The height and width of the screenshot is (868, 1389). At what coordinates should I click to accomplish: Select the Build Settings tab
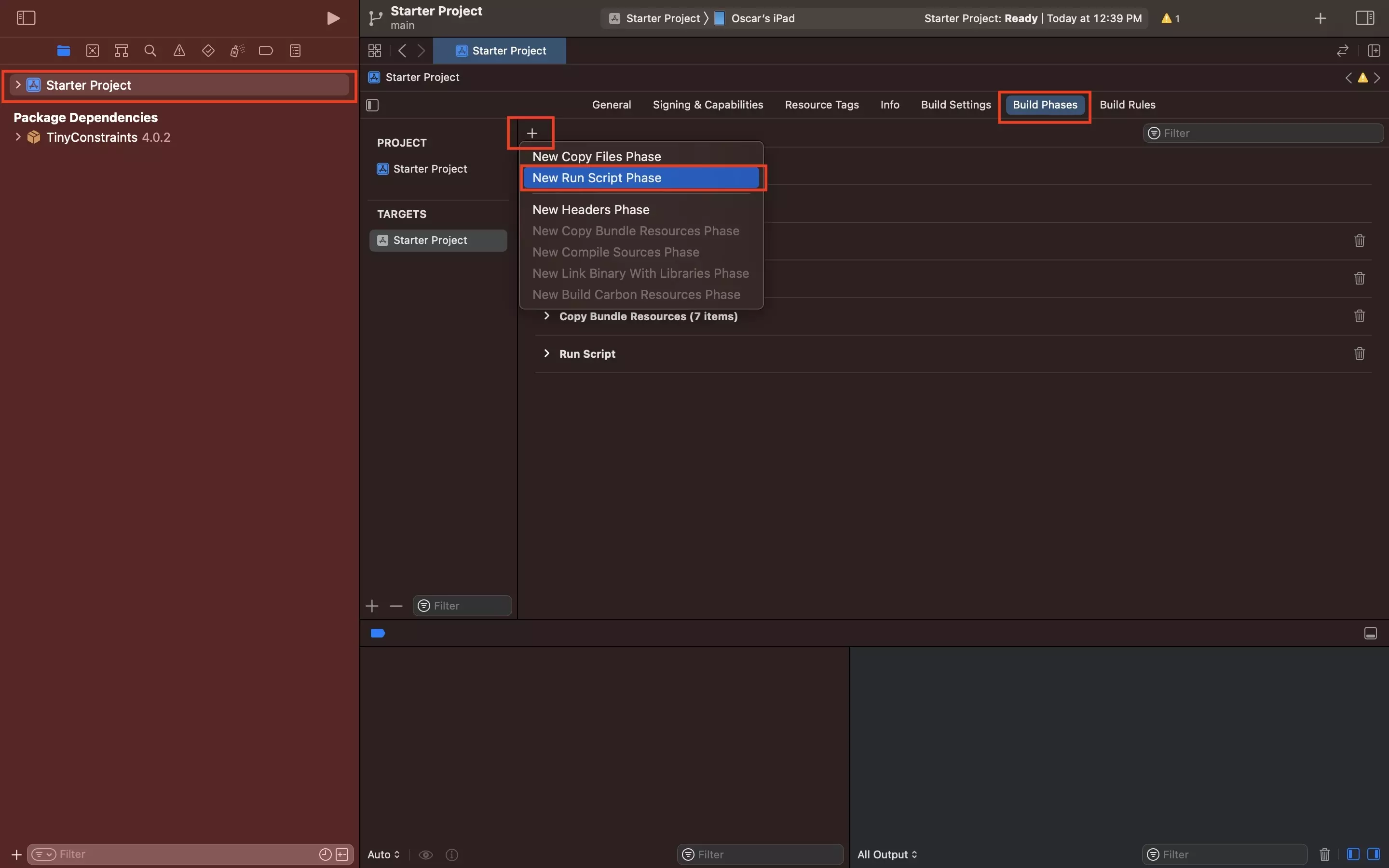tap(955, 104)
